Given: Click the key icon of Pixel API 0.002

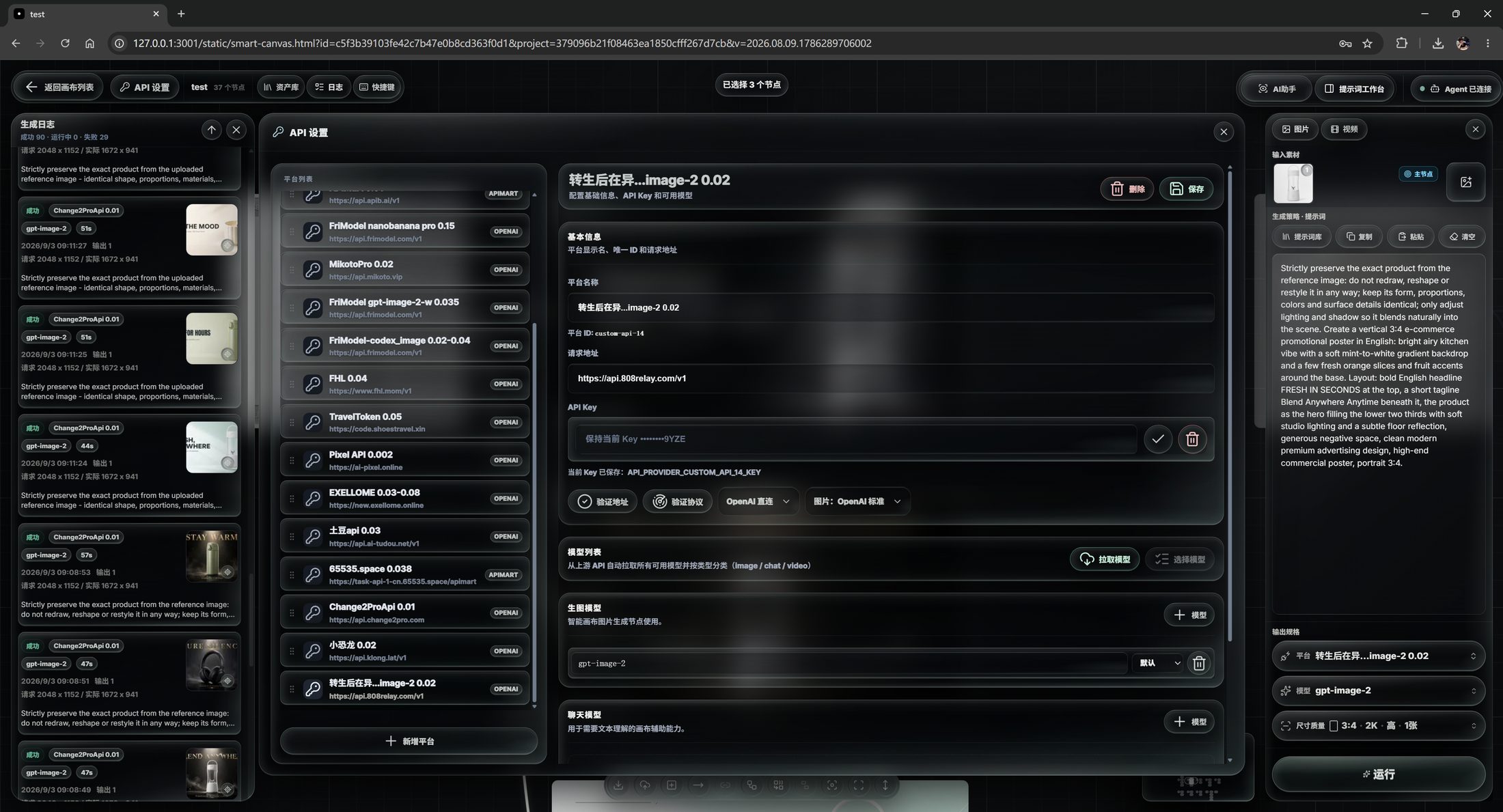Looking at the screenshot, I should 313,460.
